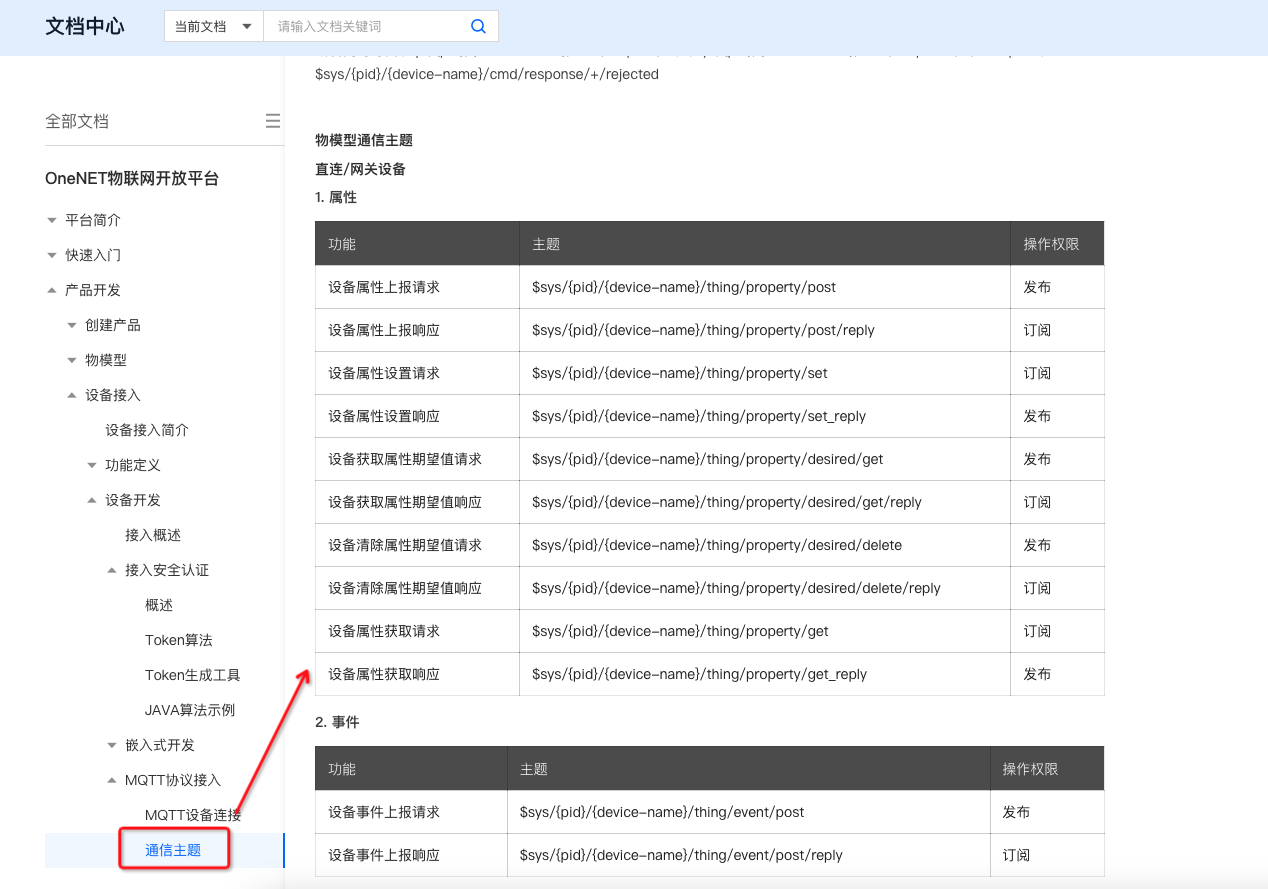
Task: Click the 文档中心 header title
Action: (85, 26)
